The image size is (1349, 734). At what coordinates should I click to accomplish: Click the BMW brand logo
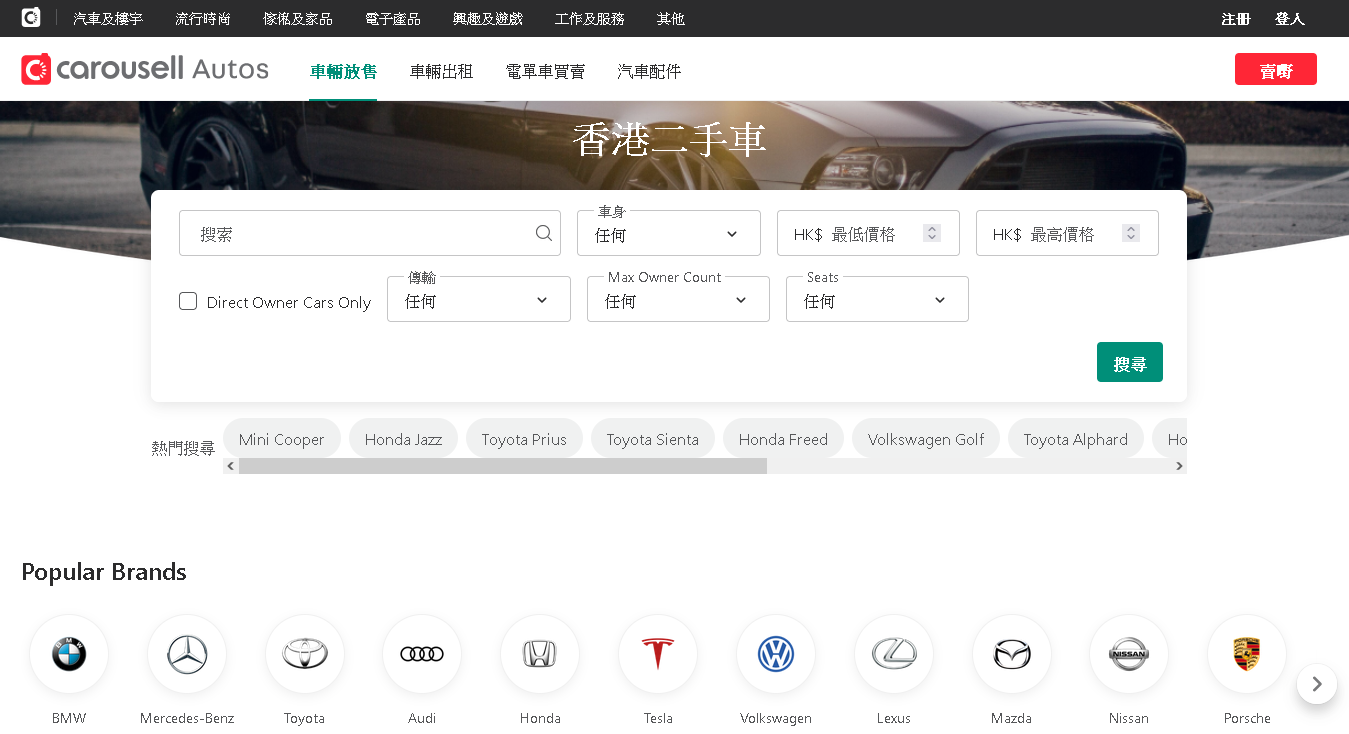click(x=69, y=655)
